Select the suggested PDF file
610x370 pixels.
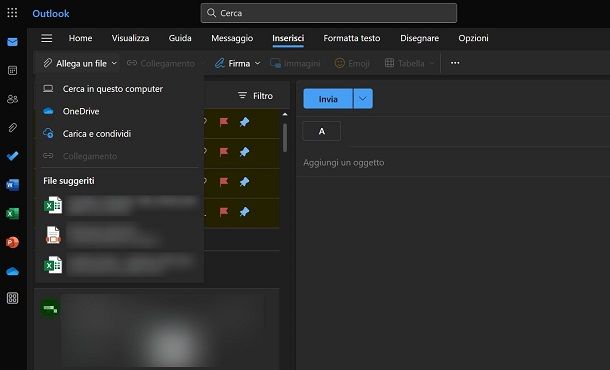click(119, 235)
